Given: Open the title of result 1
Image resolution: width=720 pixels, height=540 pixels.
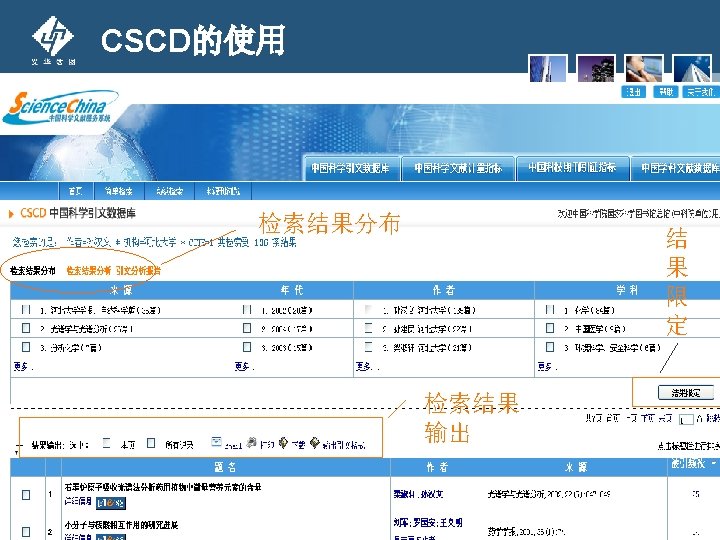Looking at the screenshot, I should pyautogui.click(x=163, y=487).
